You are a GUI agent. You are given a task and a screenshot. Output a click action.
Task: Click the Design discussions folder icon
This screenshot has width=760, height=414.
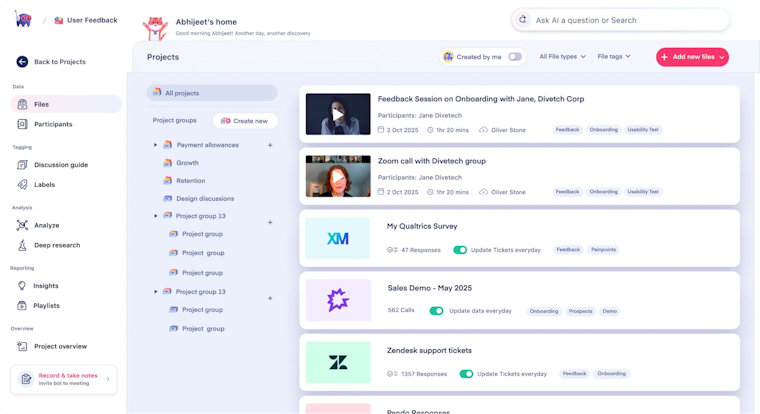[168, 198]
